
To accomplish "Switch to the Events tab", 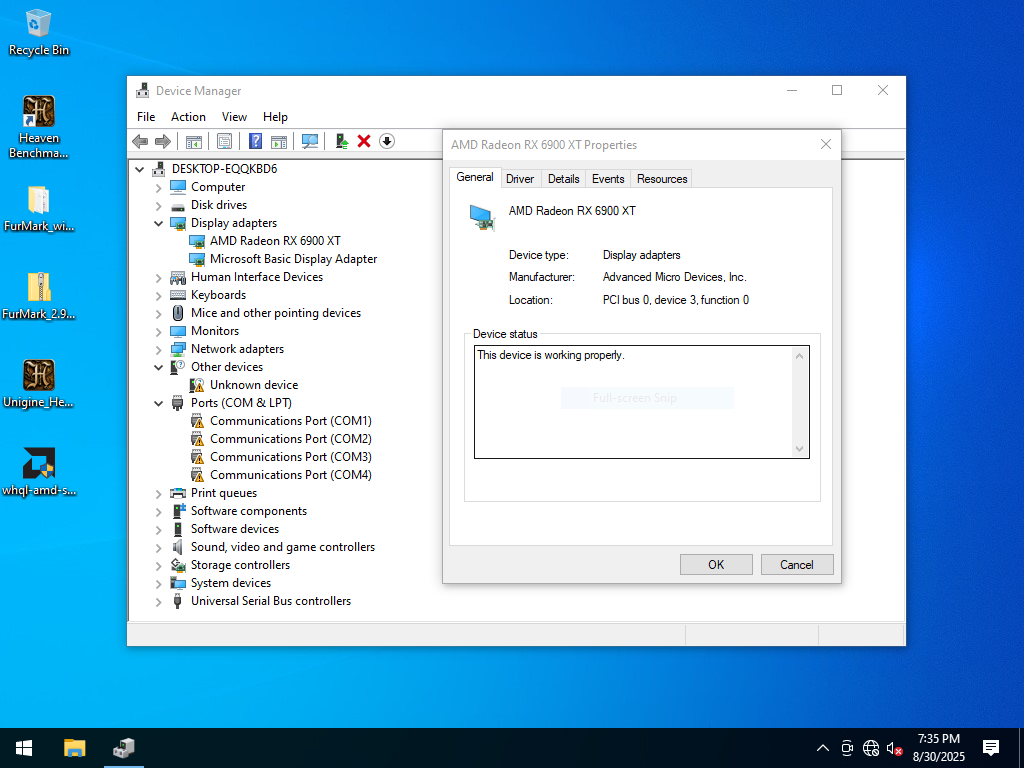I will point(608,179).
